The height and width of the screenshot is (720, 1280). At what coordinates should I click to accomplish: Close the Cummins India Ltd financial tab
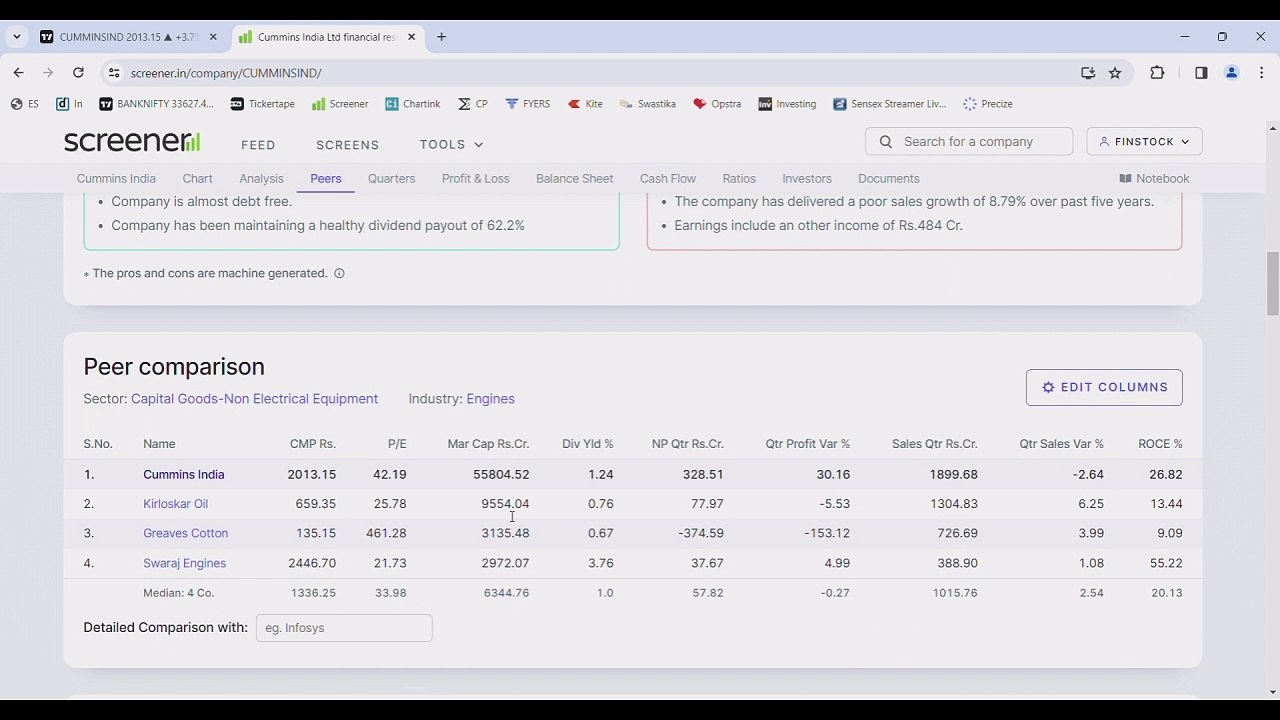tap(413, 37)
